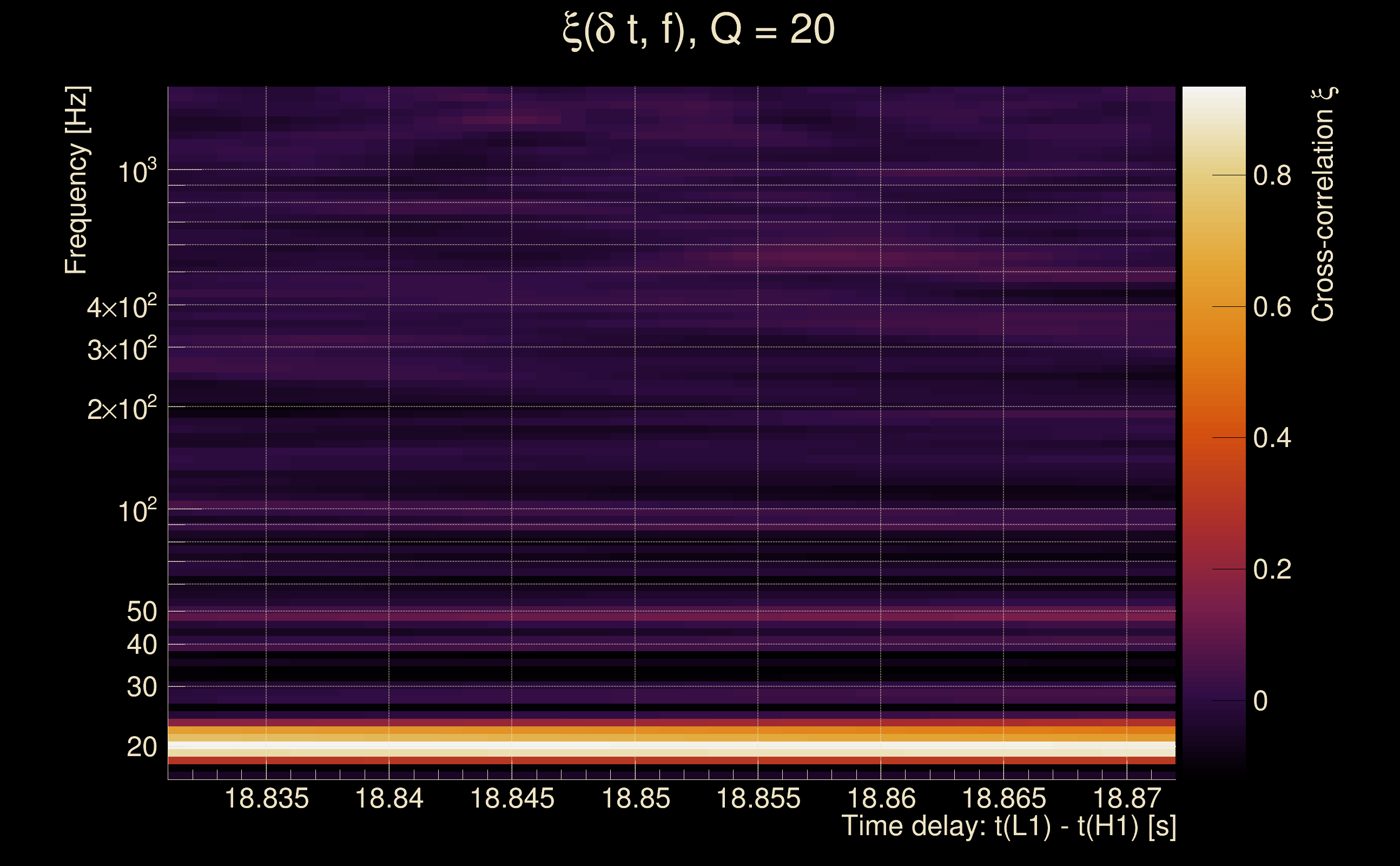Click the bright white band near 20 Hz
This screenshot has height=866, width=1400.
click(671, 746)
